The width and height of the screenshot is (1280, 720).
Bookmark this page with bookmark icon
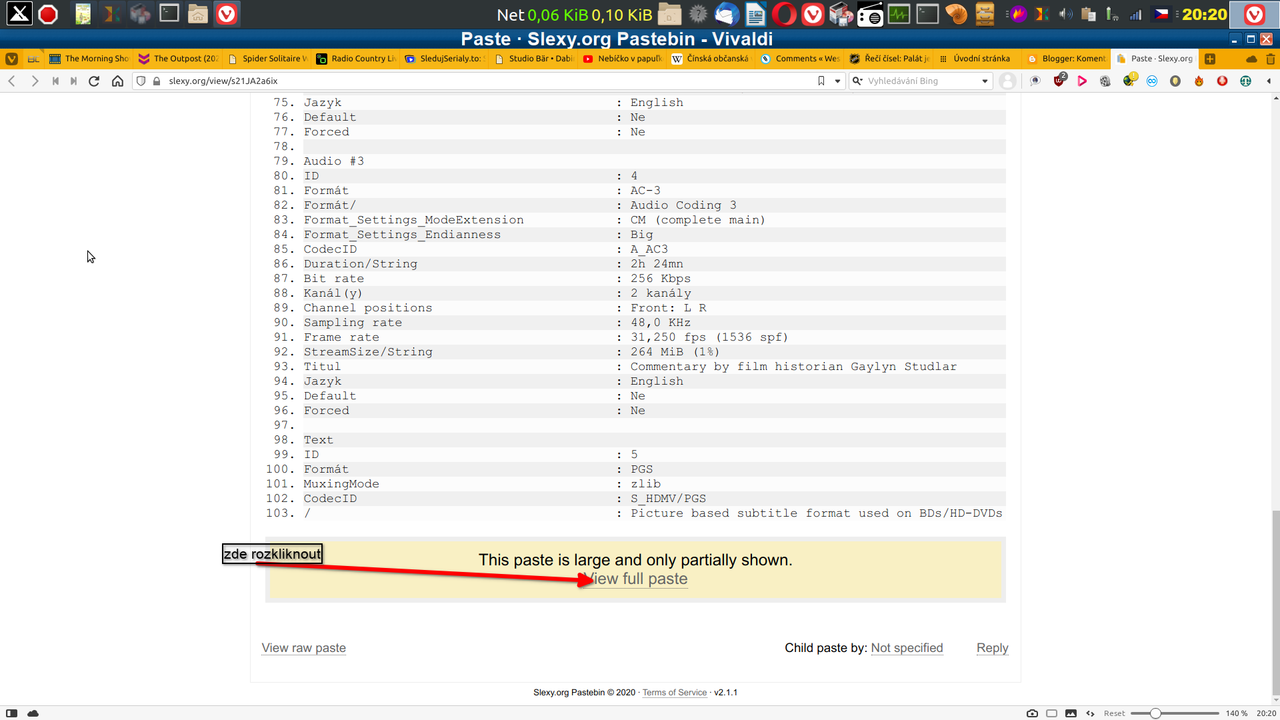pos(822,81)
